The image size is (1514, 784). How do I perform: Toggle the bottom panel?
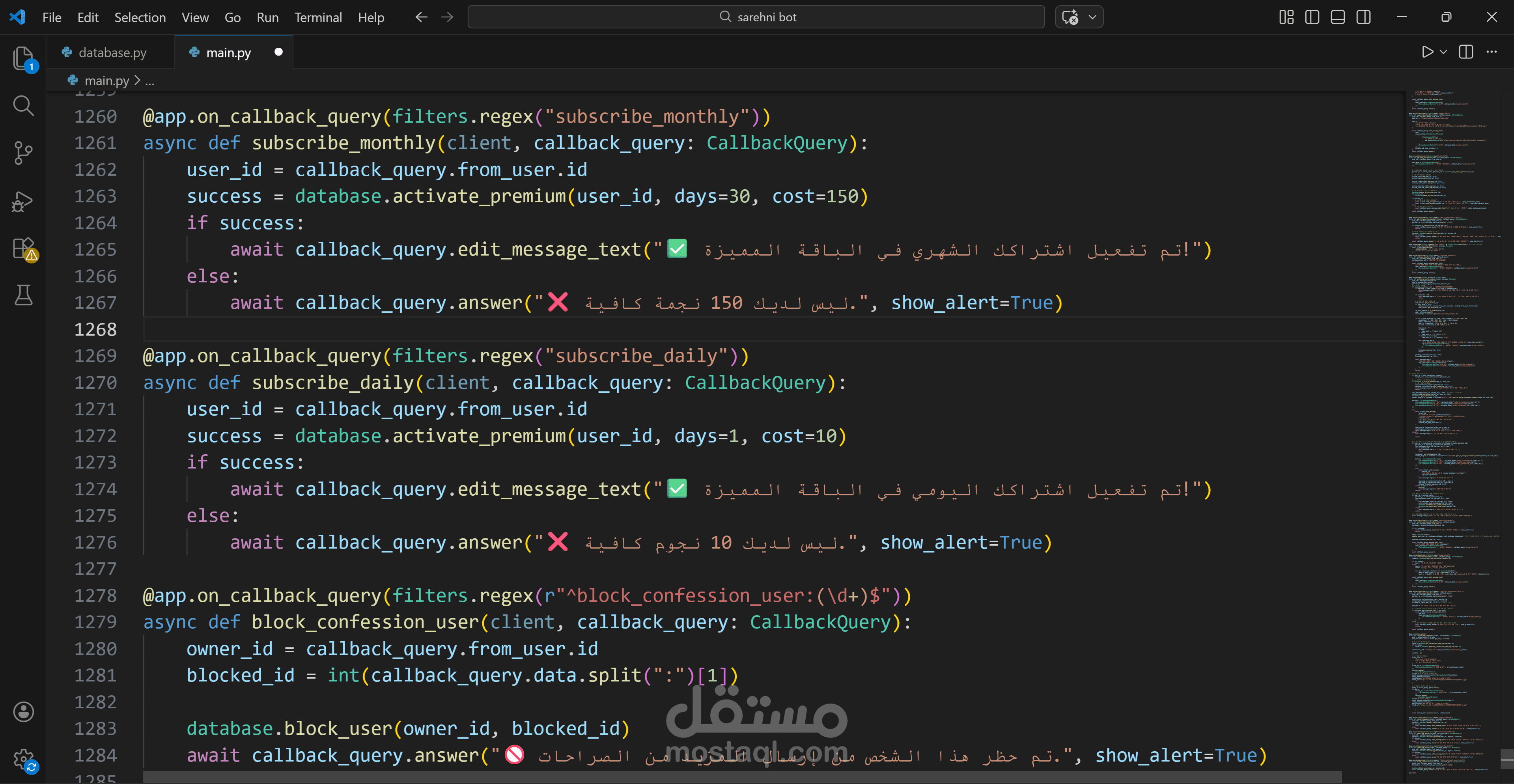click(x=1338, y=17)
